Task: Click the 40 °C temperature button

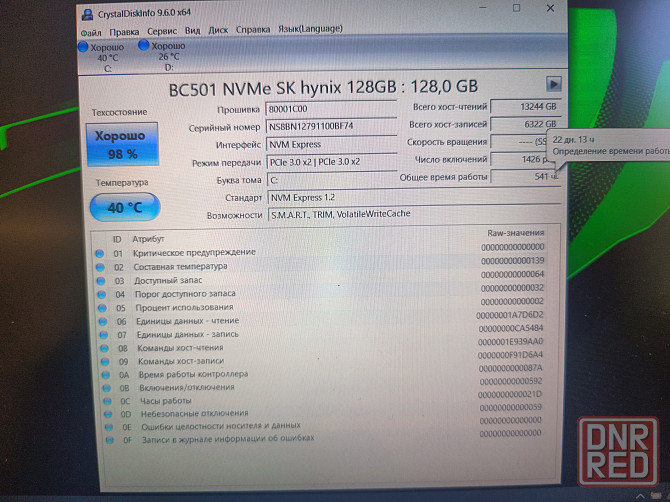Action: pyautogui.click(x=125, y=207)
